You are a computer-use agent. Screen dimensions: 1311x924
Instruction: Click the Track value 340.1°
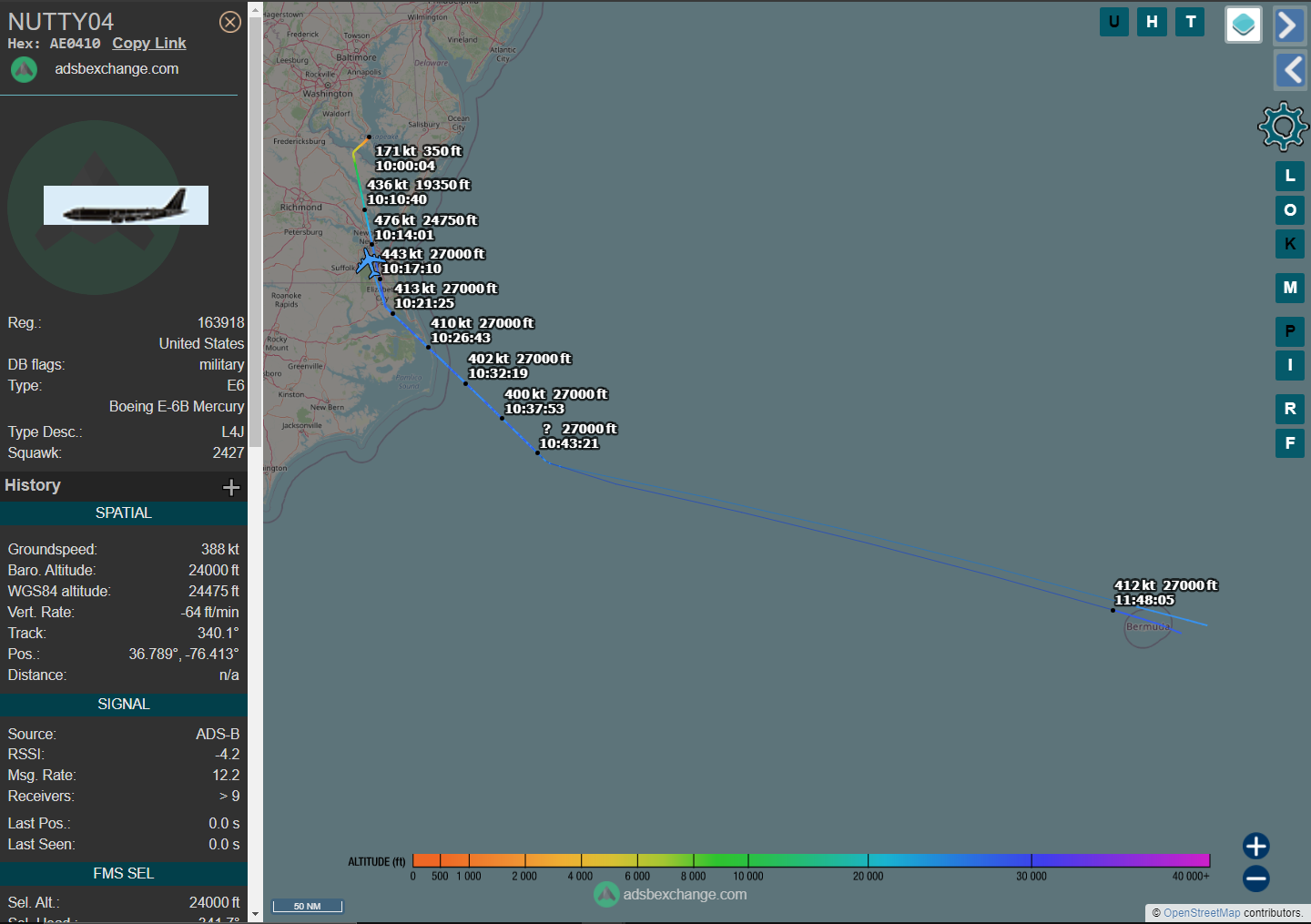(x=218, y=634)
